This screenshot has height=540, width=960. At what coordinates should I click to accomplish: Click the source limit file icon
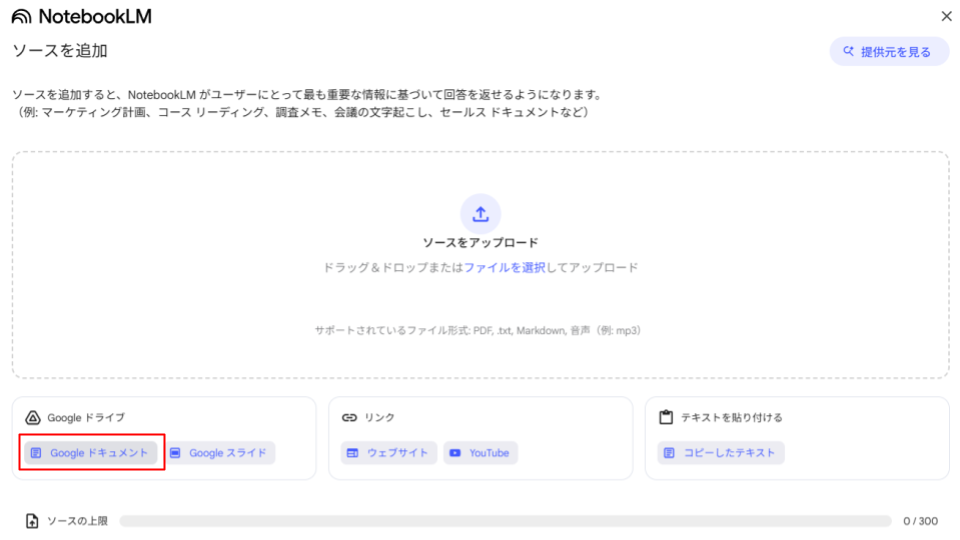click(x=32, y=521)
